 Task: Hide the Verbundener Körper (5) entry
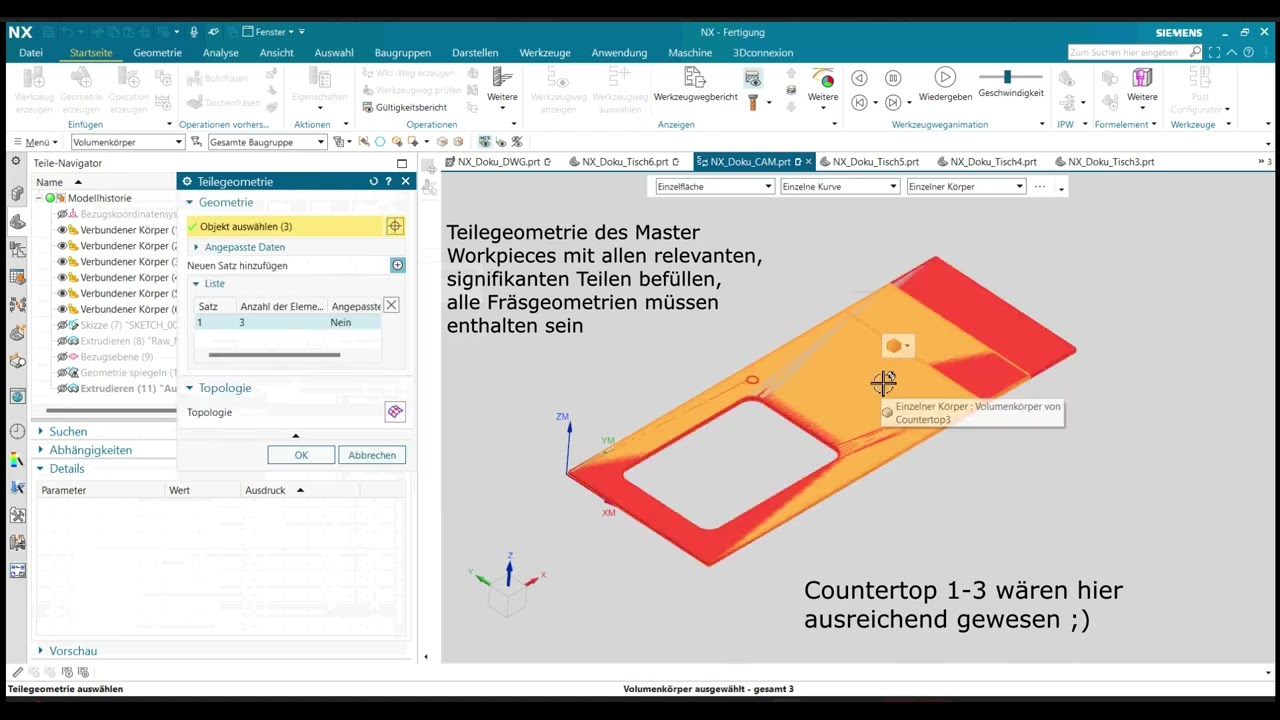click(x=62, y=294)
